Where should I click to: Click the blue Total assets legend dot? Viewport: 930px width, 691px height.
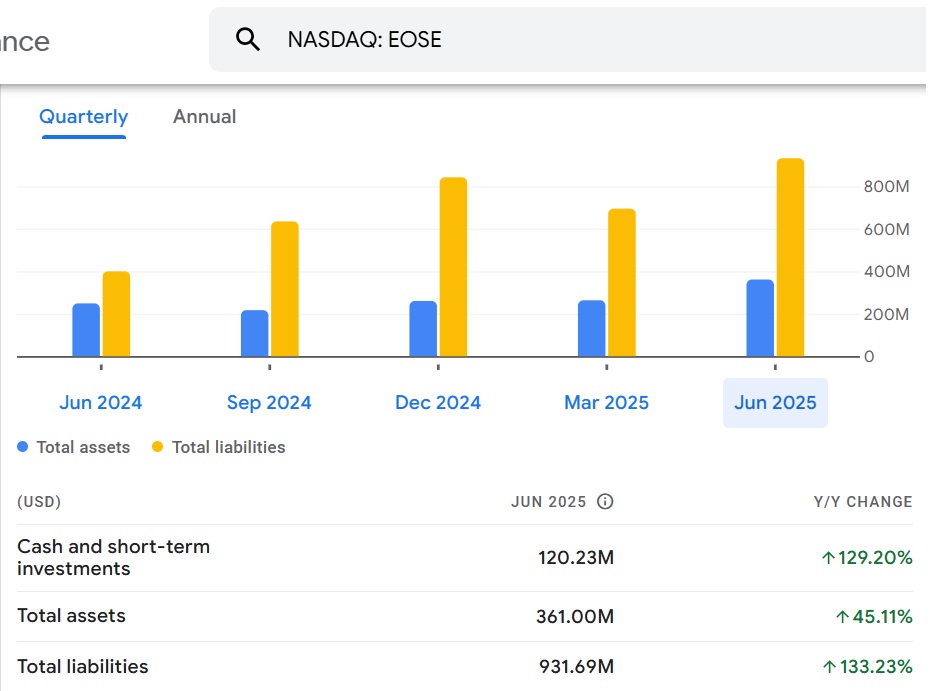[x=23, y=447]
